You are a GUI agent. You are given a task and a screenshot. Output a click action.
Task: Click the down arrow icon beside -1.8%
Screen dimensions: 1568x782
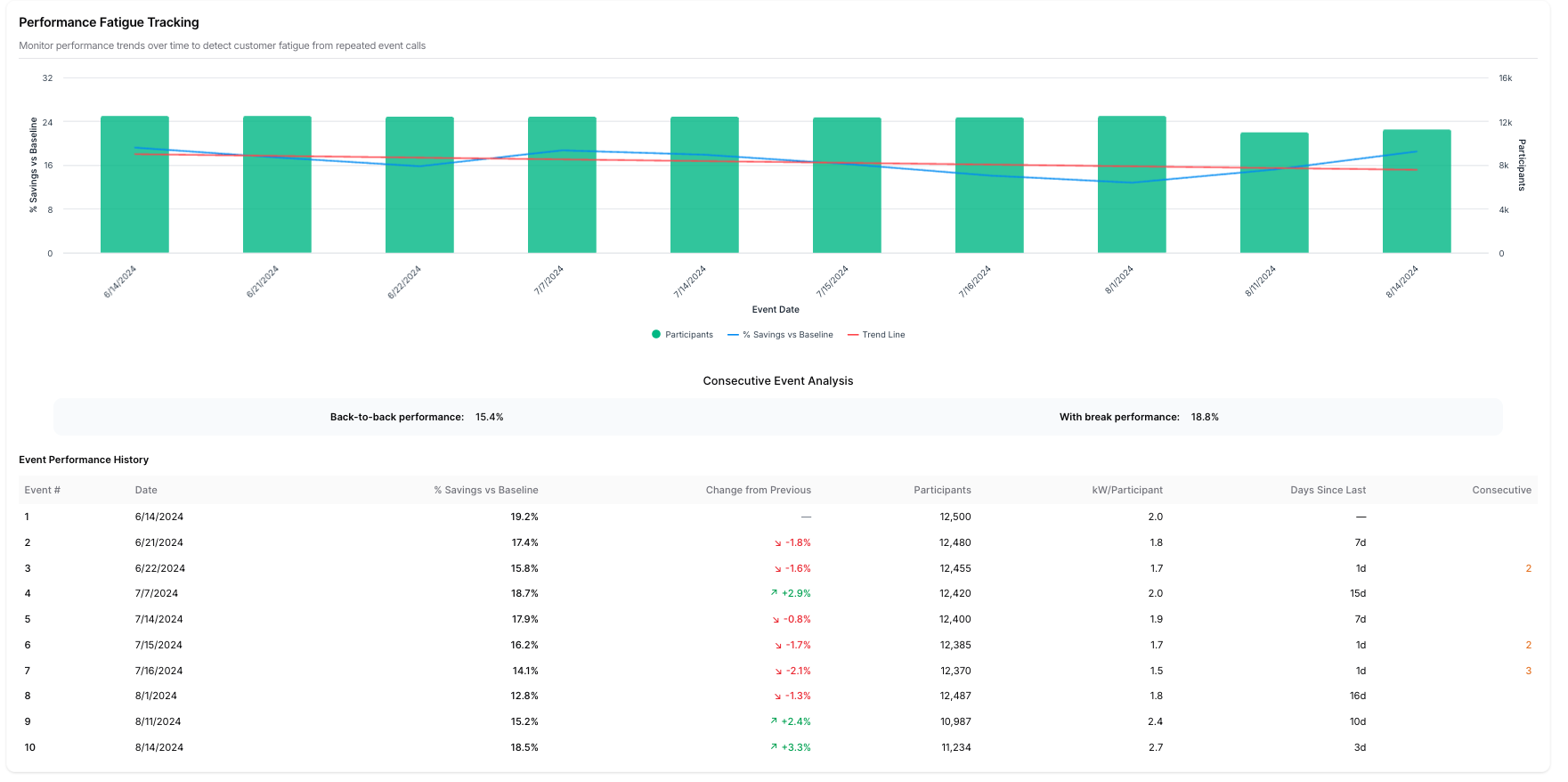point(777,543)
